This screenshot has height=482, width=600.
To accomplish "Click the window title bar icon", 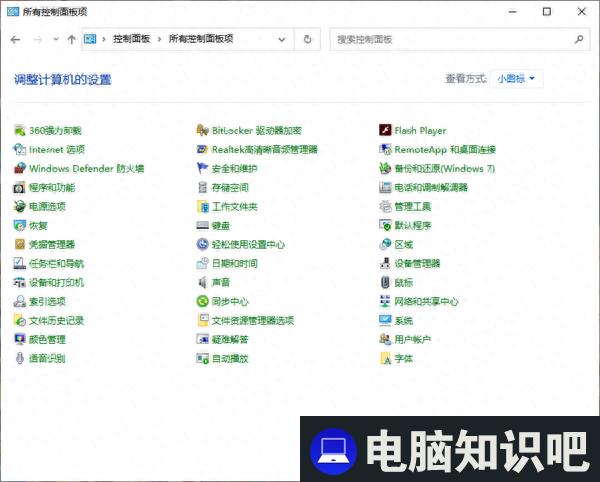I will tap(13, 11).
